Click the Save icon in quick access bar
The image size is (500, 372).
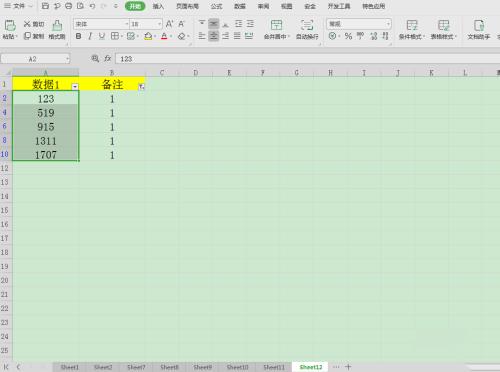coord(46,6)
